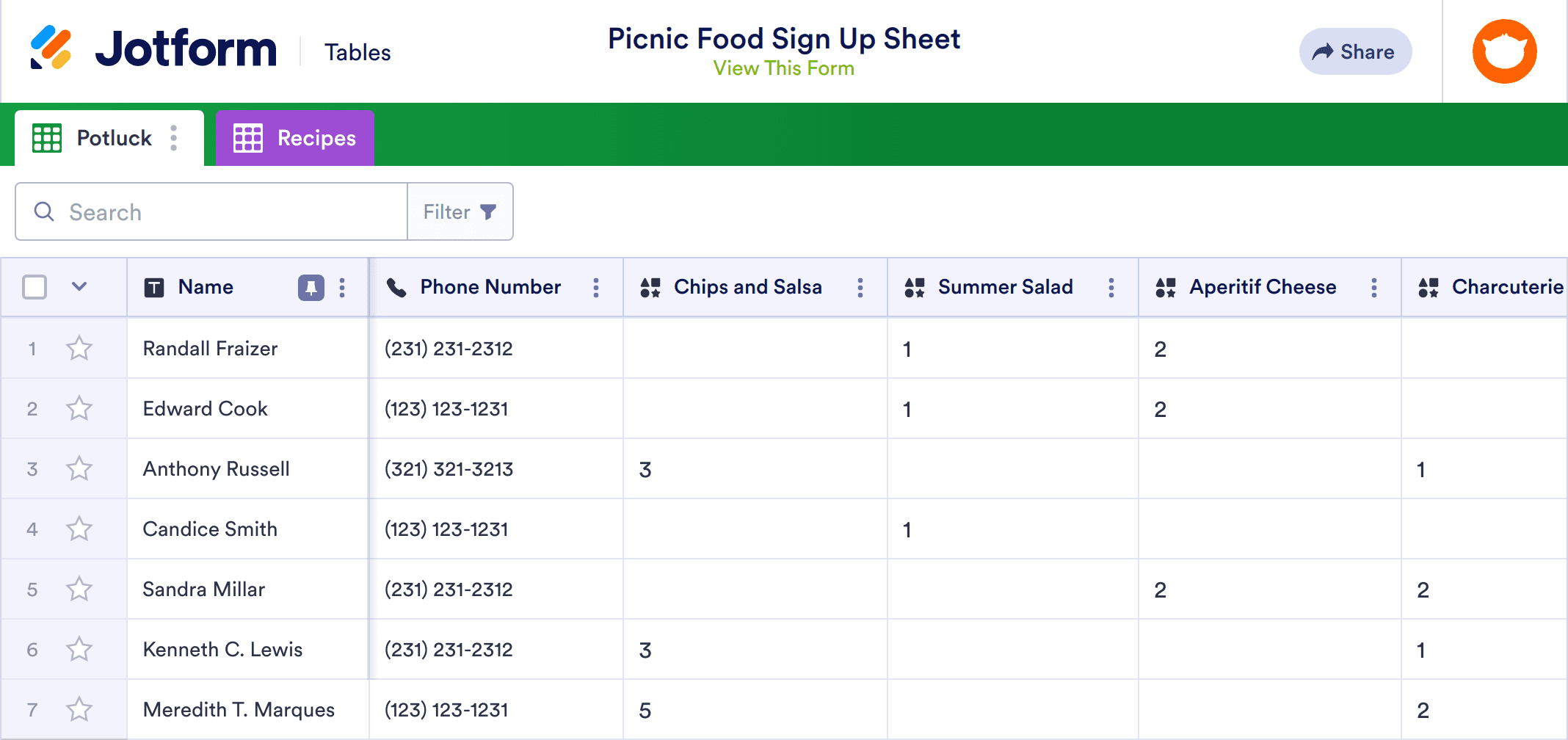
Task: Favorite the Meredith T. Marques row
Action: coord(79,709)
